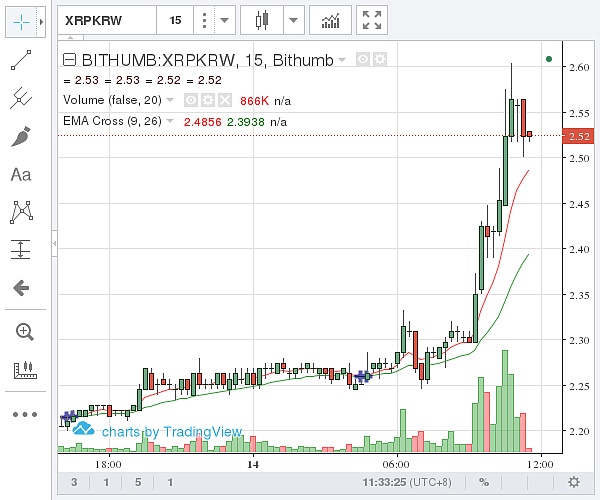Click the 12:00 time axis label
This screenshot has height=500, width=600.
click(x=540, y=464)
